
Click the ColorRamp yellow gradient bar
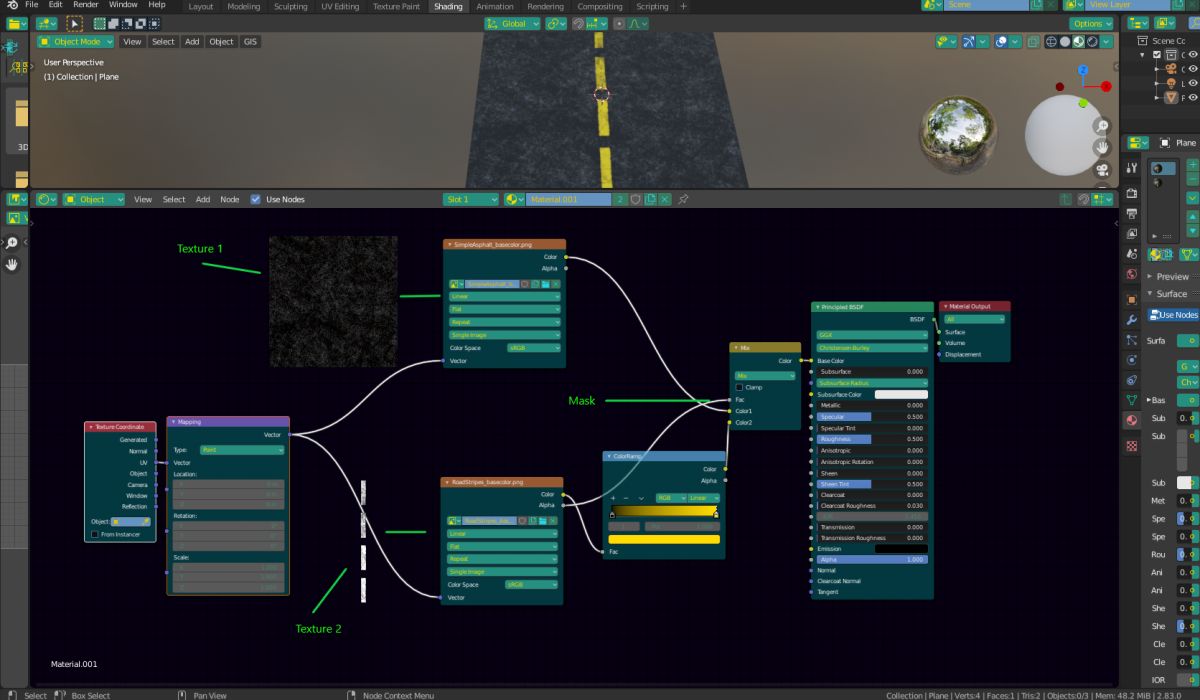tap(664, 510)
